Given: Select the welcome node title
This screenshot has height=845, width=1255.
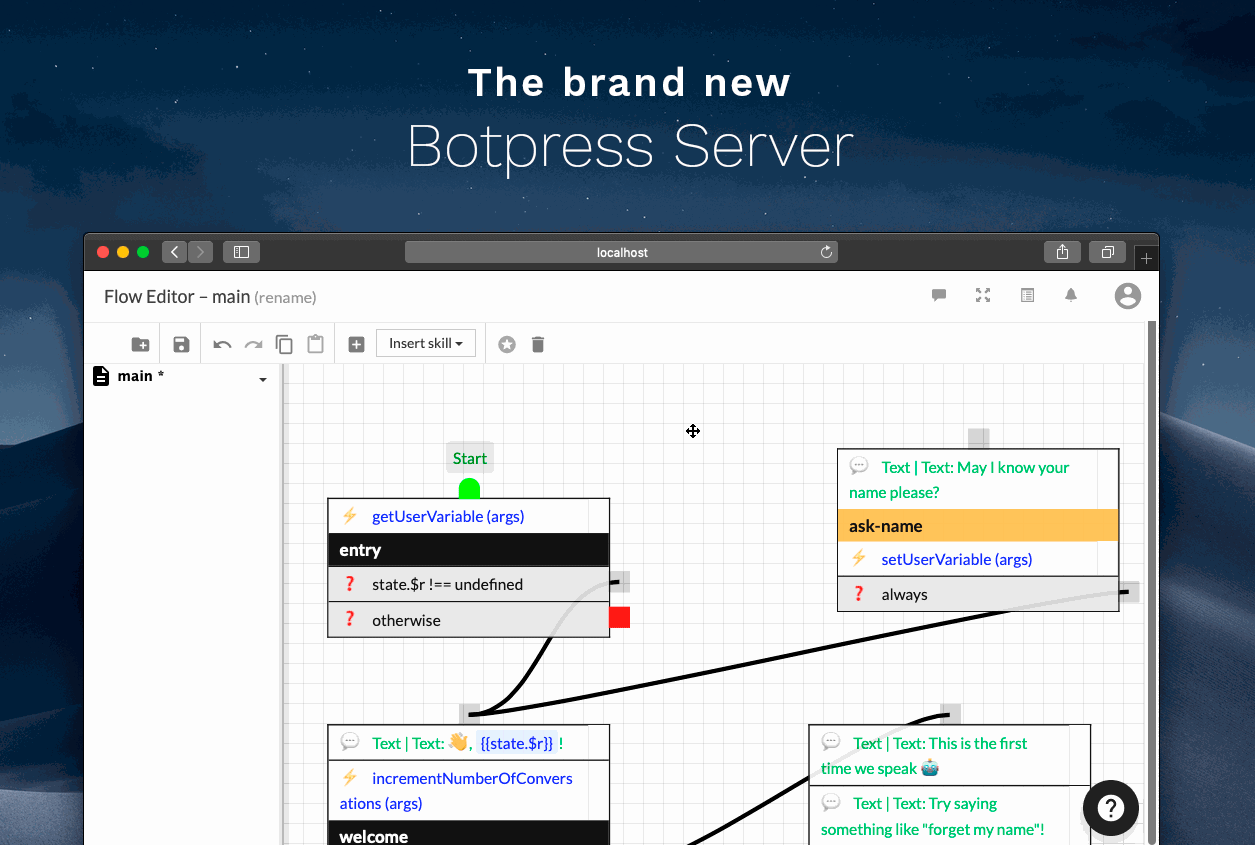Looking at the screenshot, I should coord(468,836).
